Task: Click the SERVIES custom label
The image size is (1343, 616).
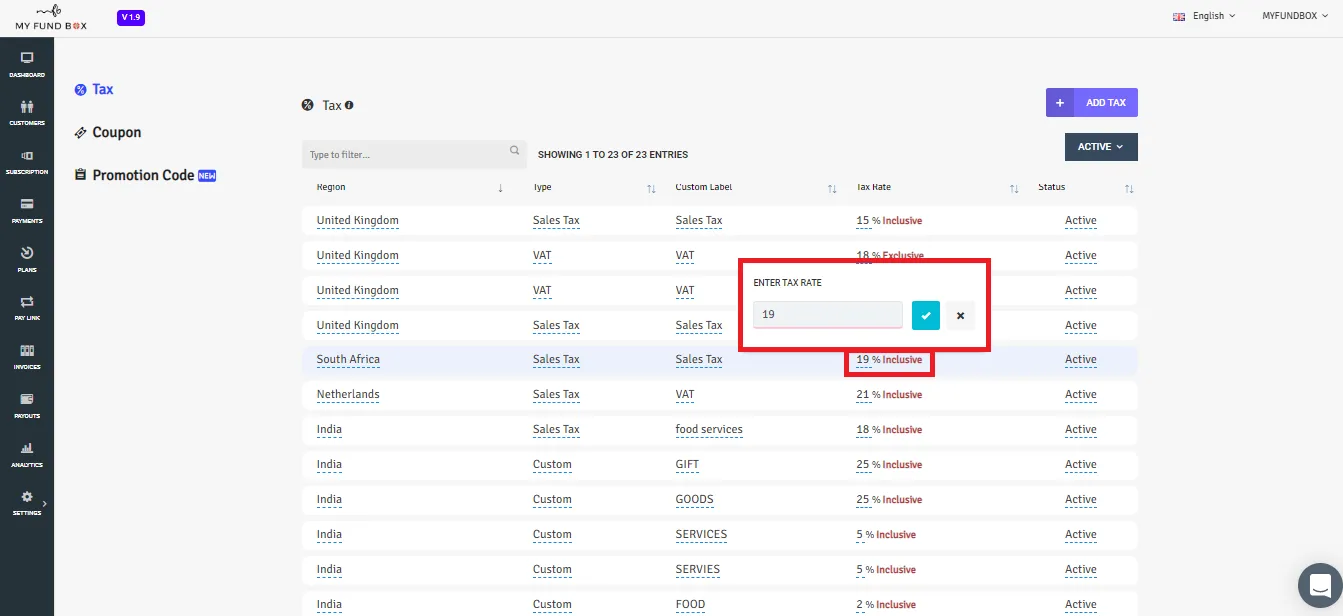Action: tap(698, 570)
